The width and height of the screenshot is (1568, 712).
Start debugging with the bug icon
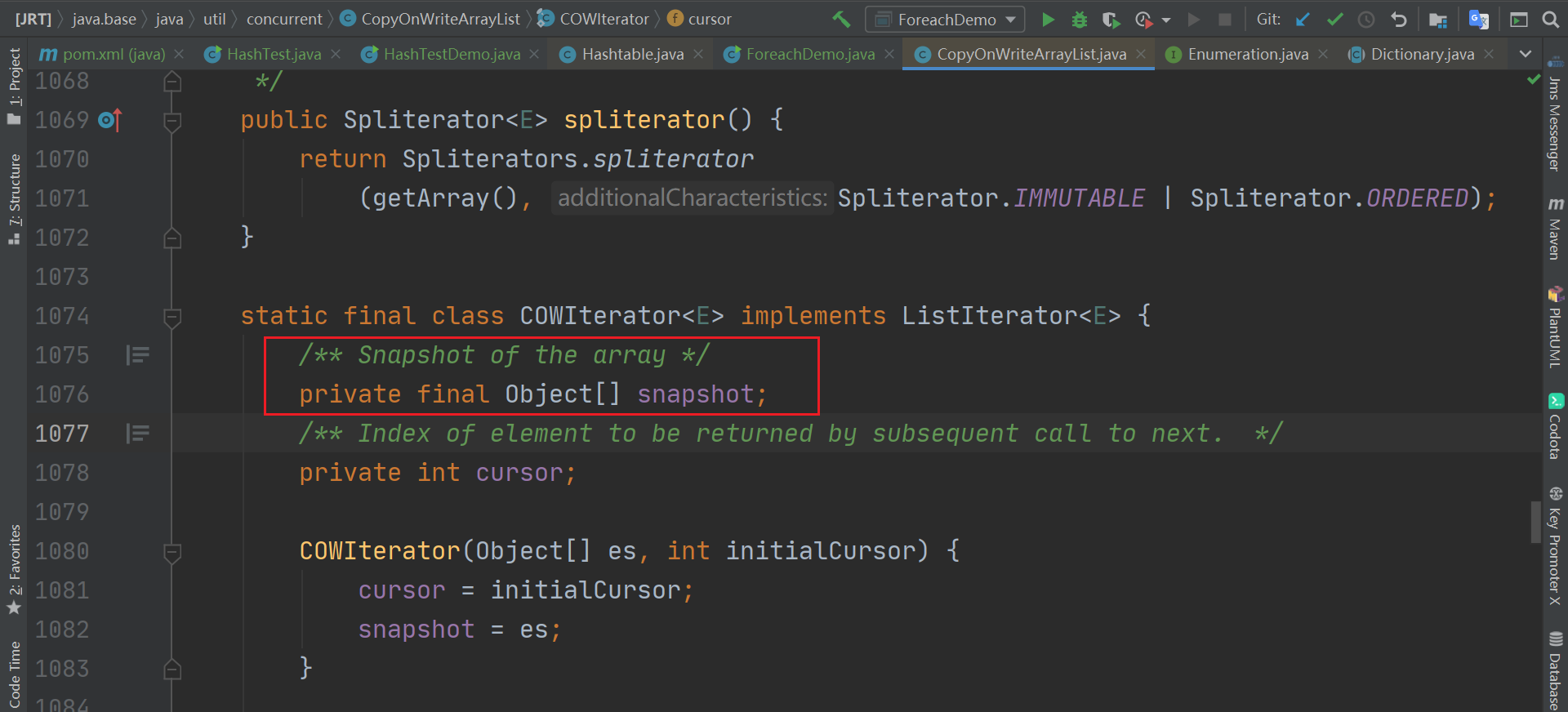(x=1080, y=20)
